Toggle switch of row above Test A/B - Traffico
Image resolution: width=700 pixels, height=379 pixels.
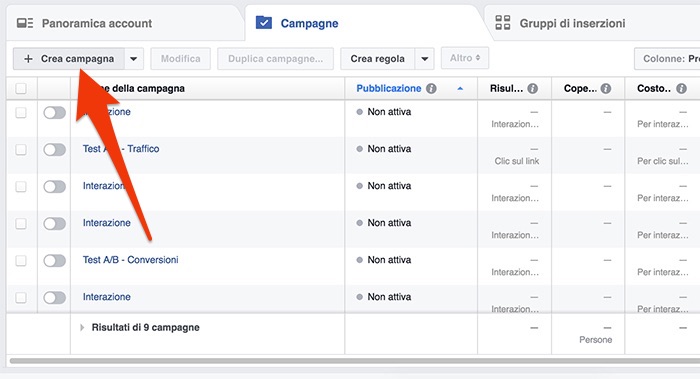[x=54, y=112]
